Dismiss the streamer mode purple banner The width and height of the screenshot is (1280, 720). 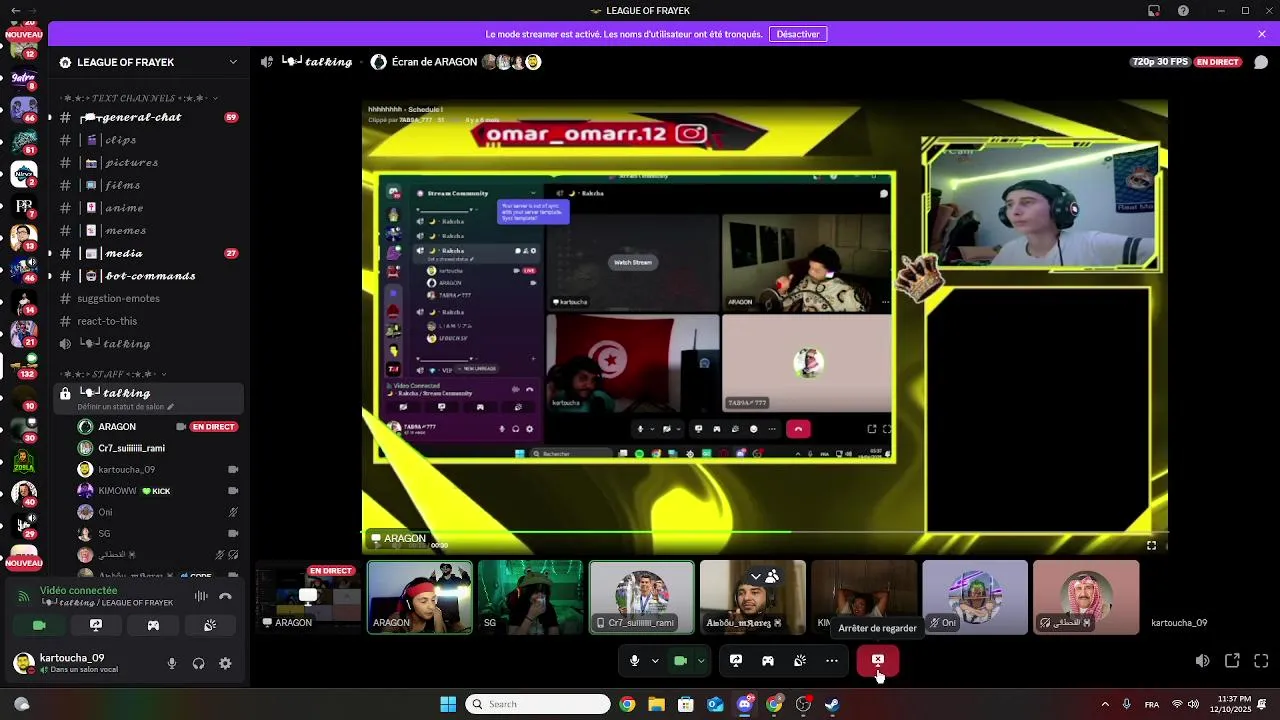point(1262,34)
